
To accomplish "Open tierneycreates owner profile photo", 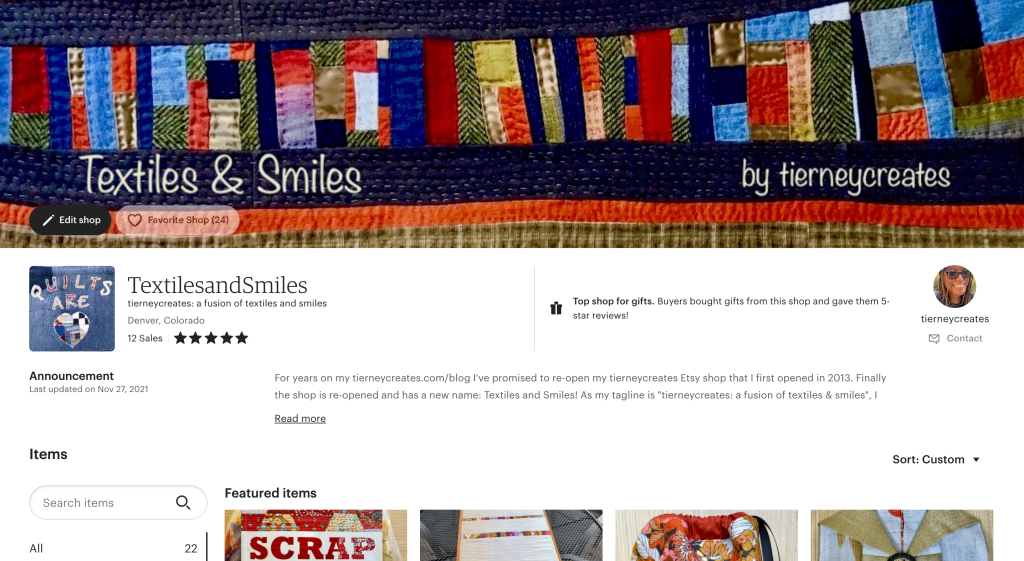I will click(954, 287).
